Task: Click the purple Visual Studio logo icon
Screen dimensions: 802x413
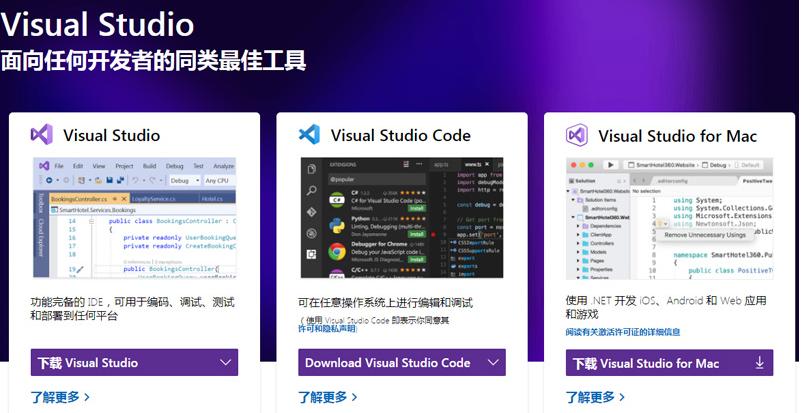Action: [42, 135]
